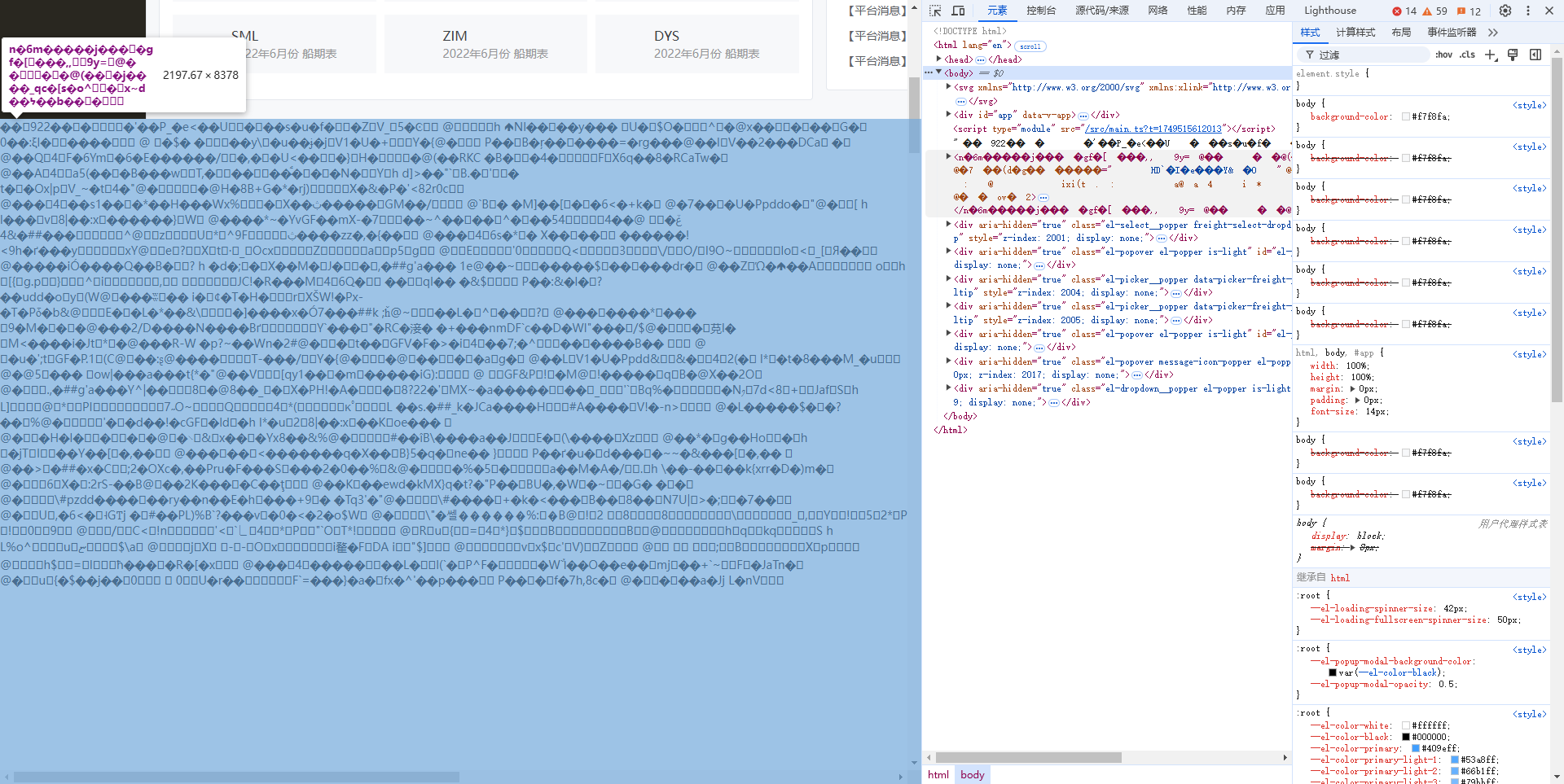This screenshot has width=1564, height=784.
Task: Add a new style rule
Action: click(1491, 55)
